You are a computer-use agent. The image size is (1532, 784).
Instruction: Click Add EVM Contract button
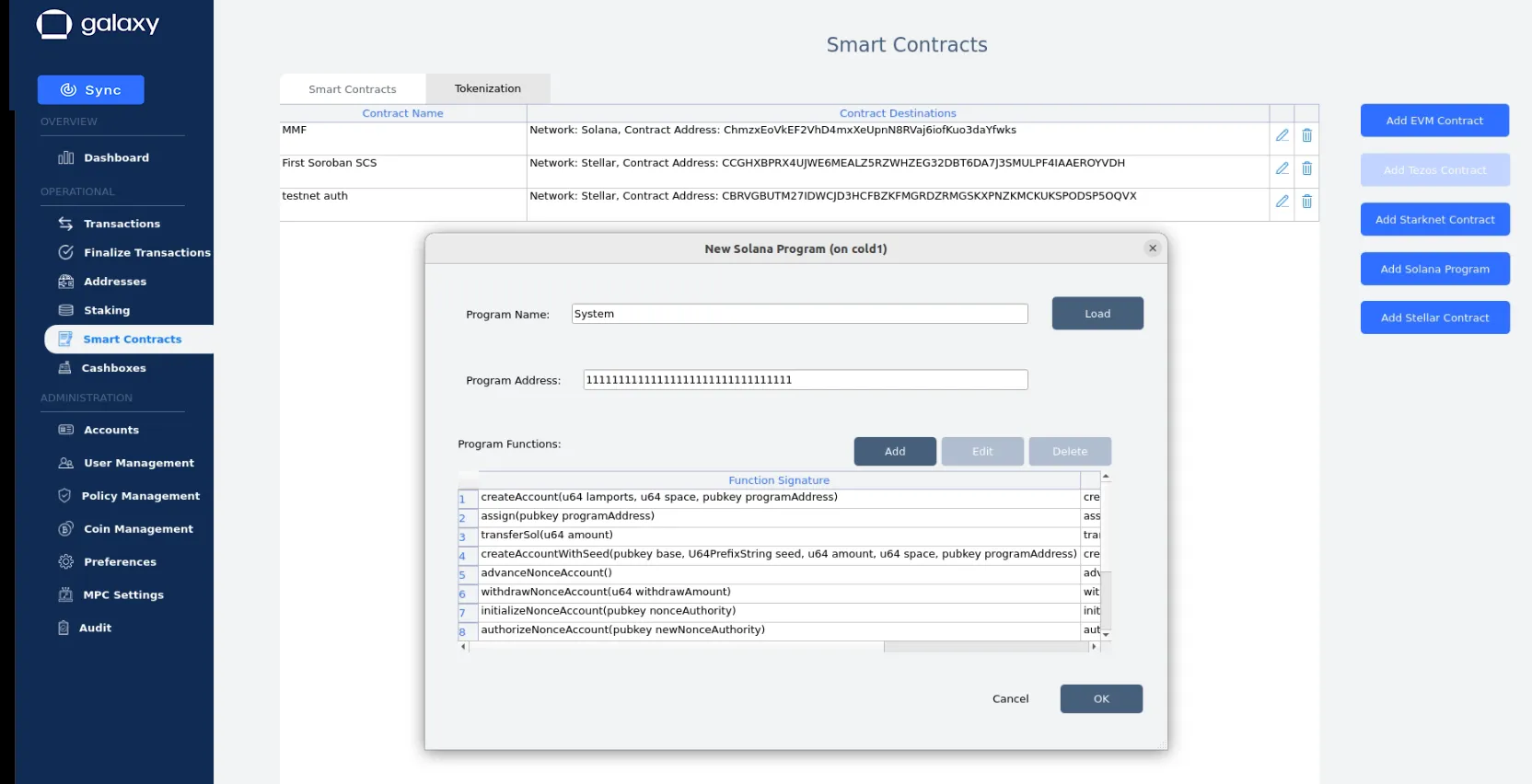click(x=1434, y=121)
